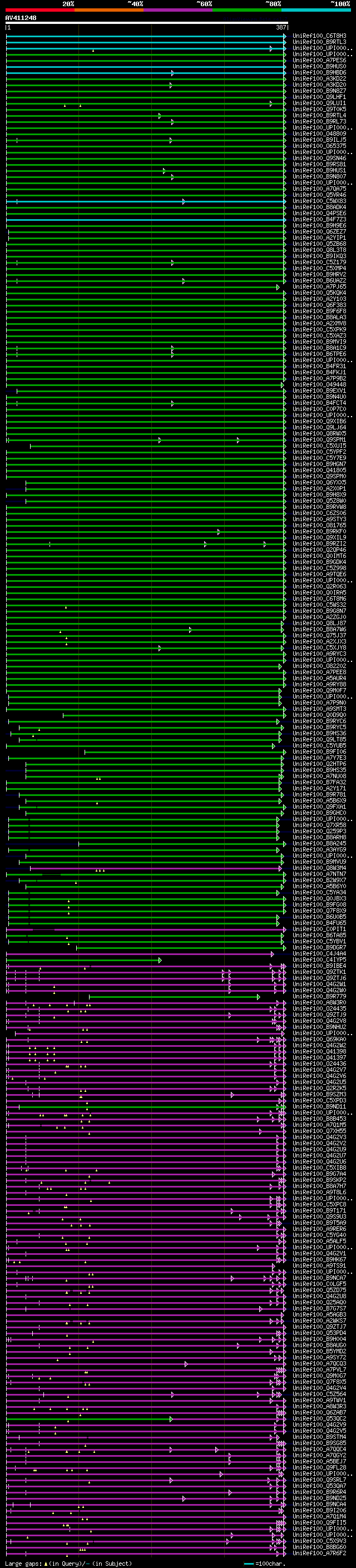This screenshot has height=1568, width=356.
Task: Select hit label UniRef100_Q41805
Action: click(x=319, y=471)
